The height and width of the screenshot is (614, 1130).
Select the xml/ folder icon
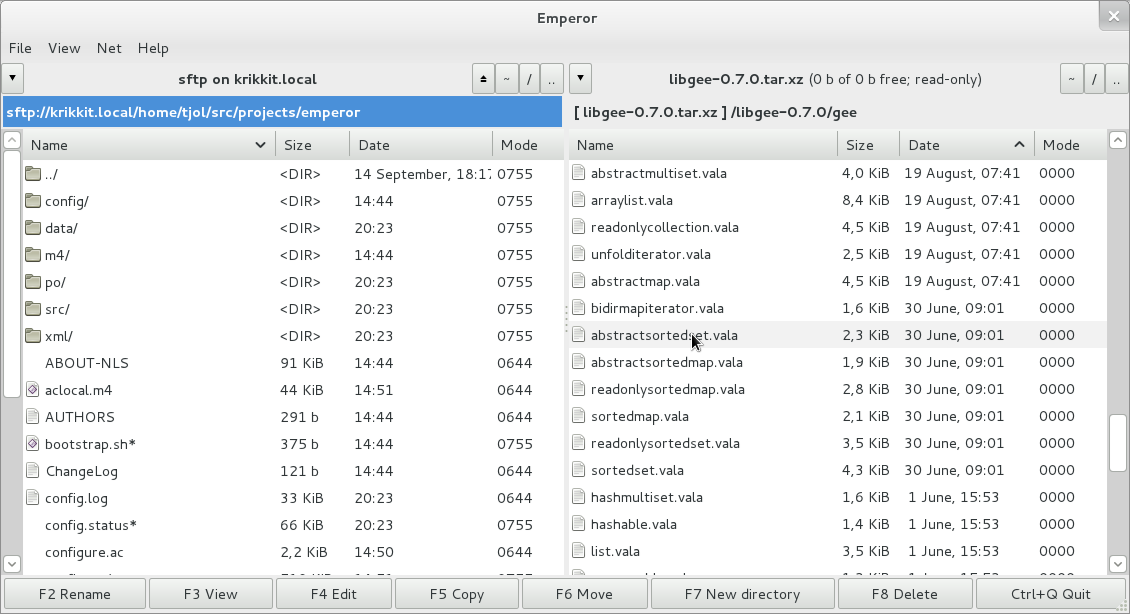32,336
